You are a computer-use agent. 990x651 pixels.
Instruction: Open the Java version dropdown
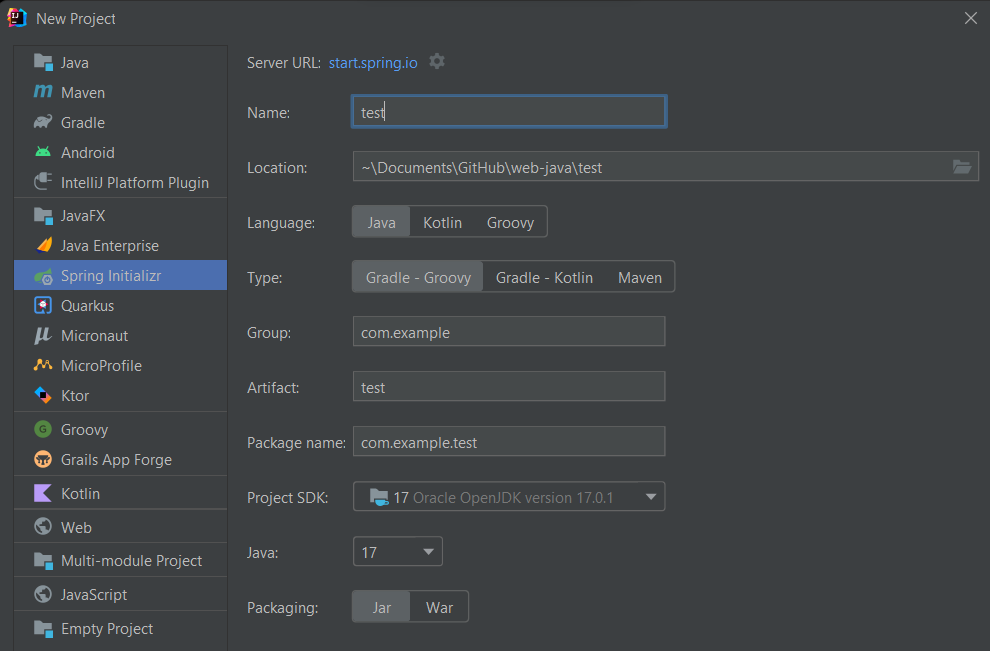(x=398, y=552)
